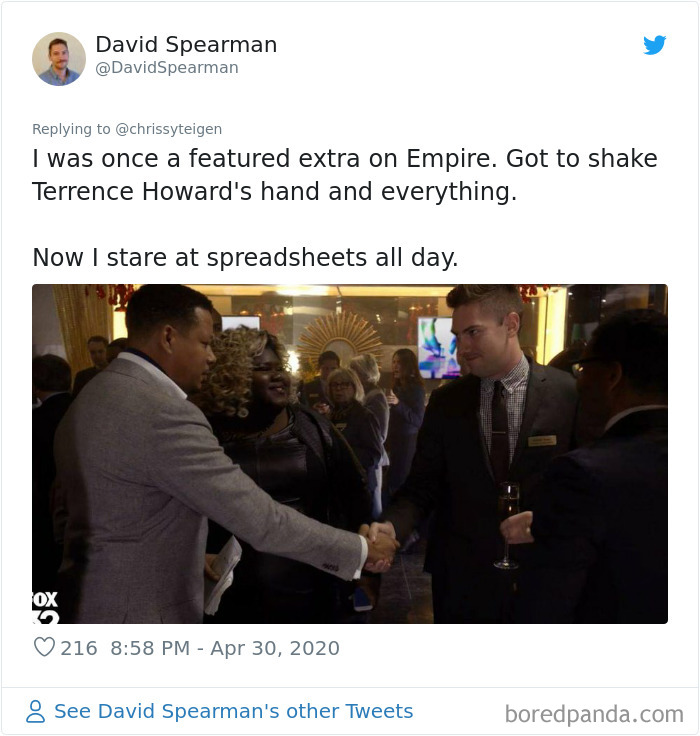Click the 216 likes count
The height and width of the screenshot is (736, 700).
[79, 648]
